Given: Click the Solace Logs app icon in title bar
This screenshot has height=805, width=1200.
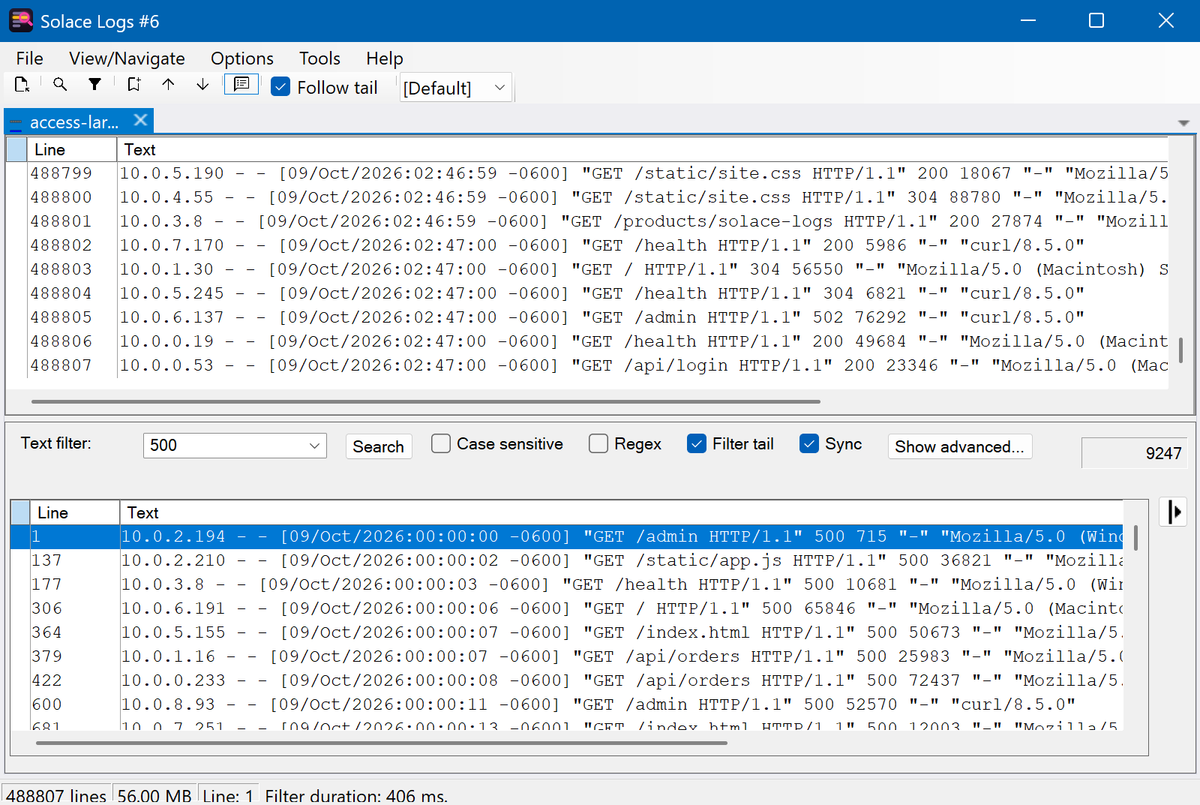Looking at the screenshot, I should tap(21, 21).
